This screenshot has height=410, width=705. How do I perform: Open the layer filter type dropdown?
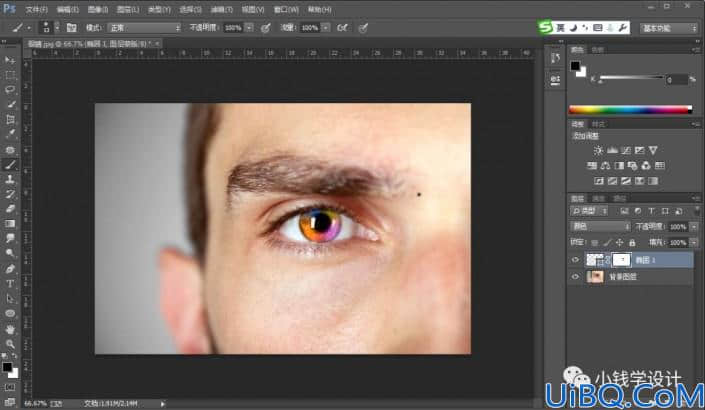coord(589,211)
